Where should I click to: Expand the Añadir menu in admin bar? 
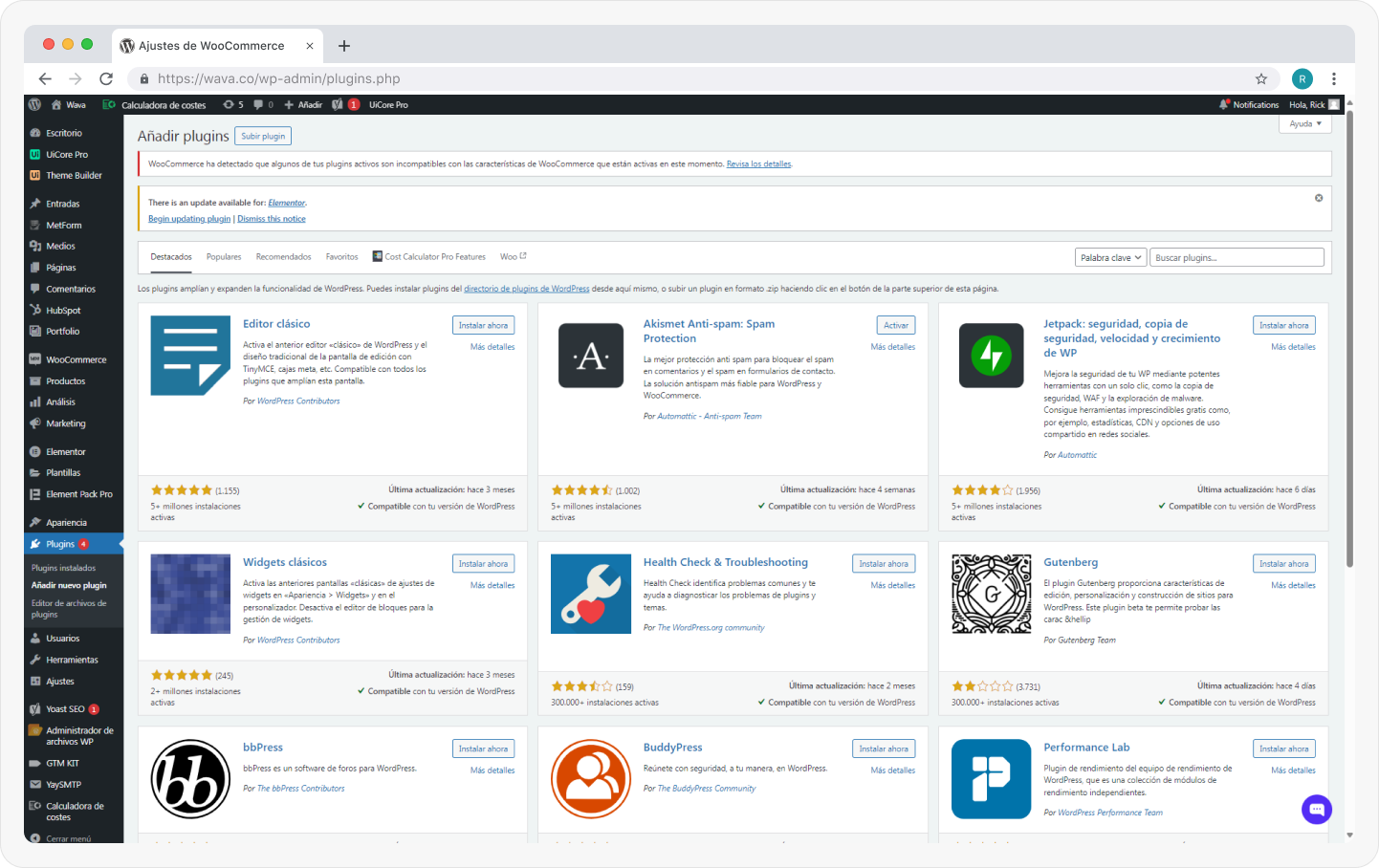click(x=303, y=104)
